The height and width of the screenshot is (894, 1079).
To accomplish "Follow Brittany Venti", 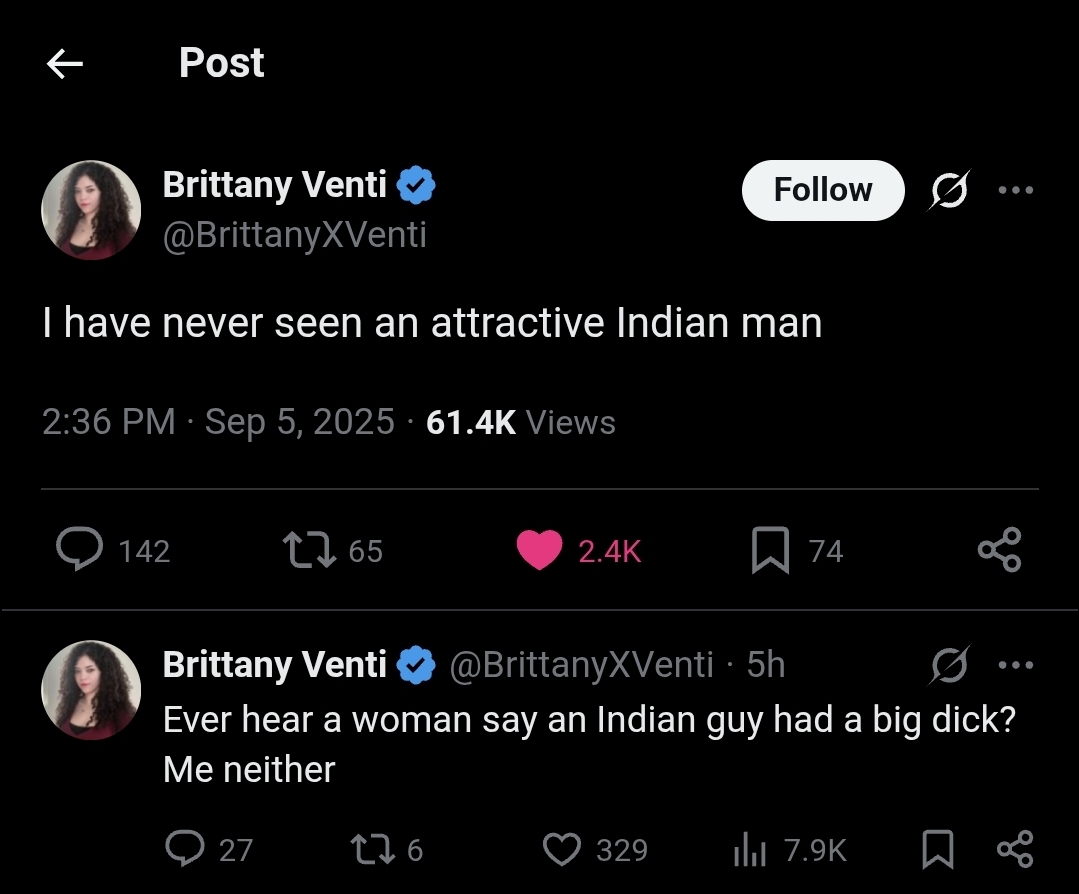I will [823, 190].
